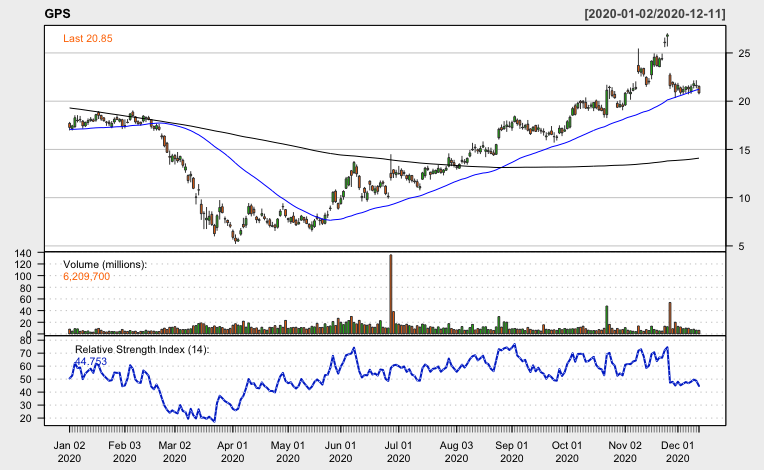Click the late-October volume spike bar
764x470 pixels.
tap(607, 320)
